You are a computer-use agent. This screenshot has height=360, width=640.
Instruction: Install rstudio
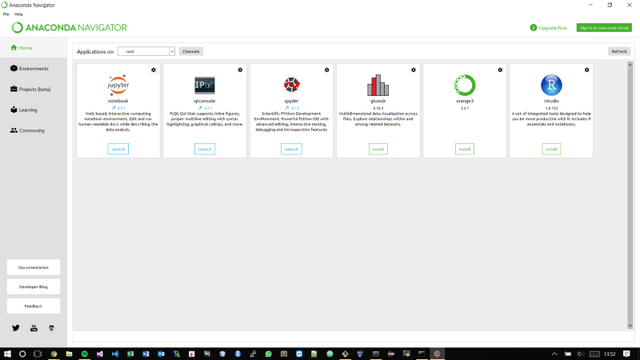[x=551, y=149]
